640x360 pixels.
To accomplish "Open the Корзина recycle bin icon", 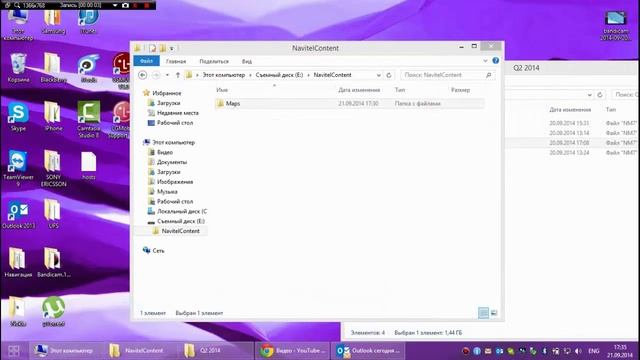I will [x=18, y=68].
